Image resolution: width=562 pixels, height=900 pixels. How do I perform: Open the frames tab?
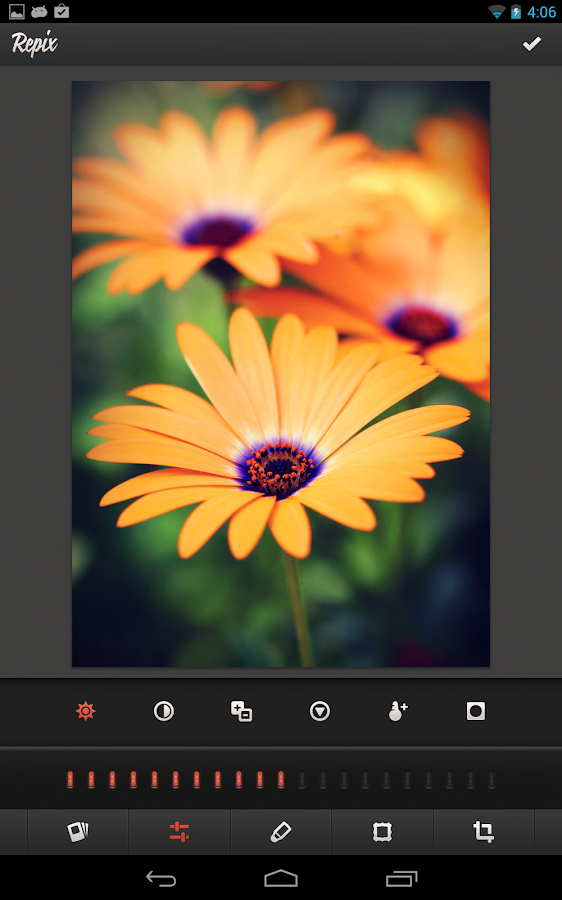pyautogui.click(x=382, y=832)
